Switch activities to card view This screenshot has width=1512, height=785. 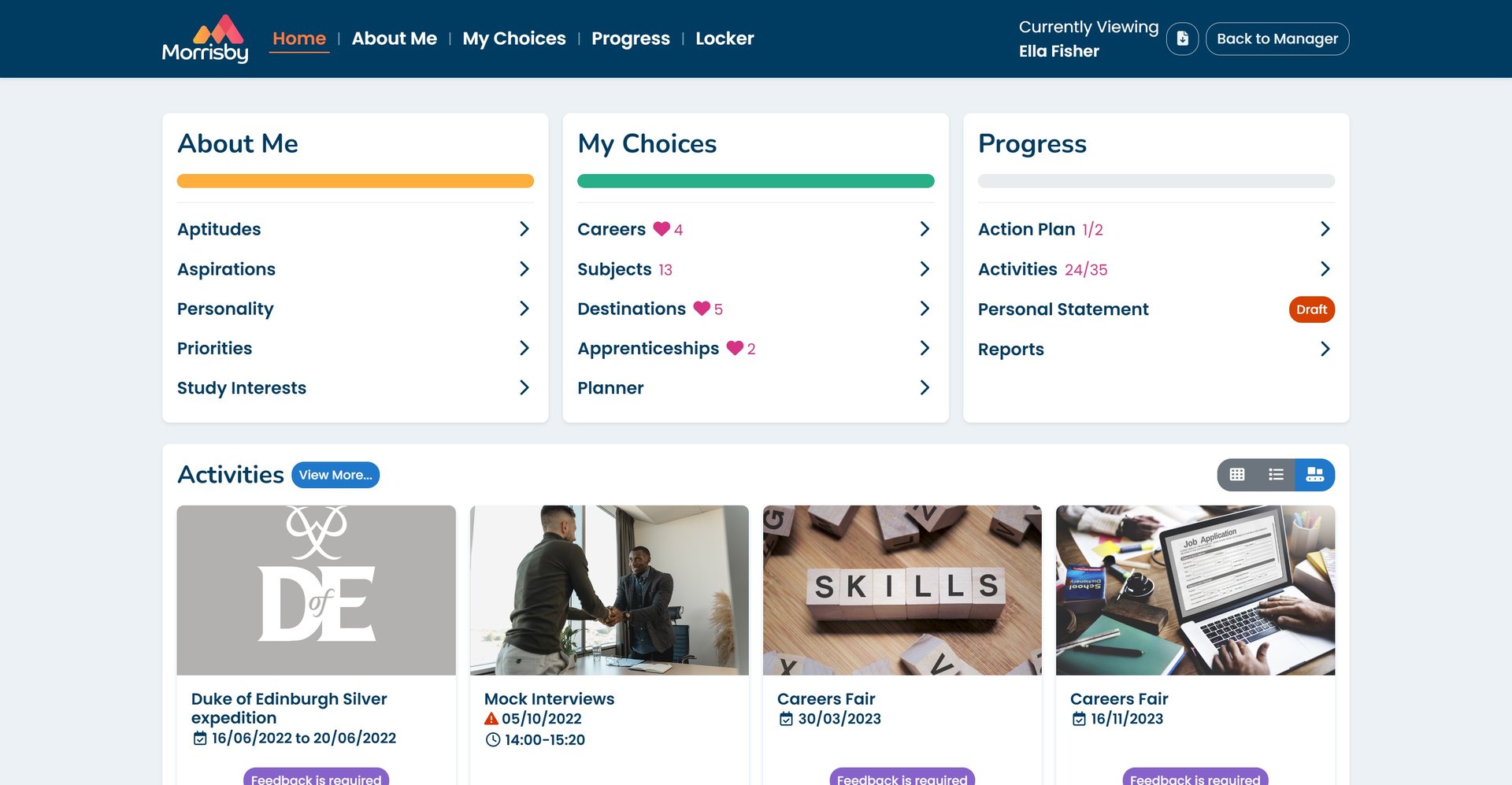(1314, 475)
